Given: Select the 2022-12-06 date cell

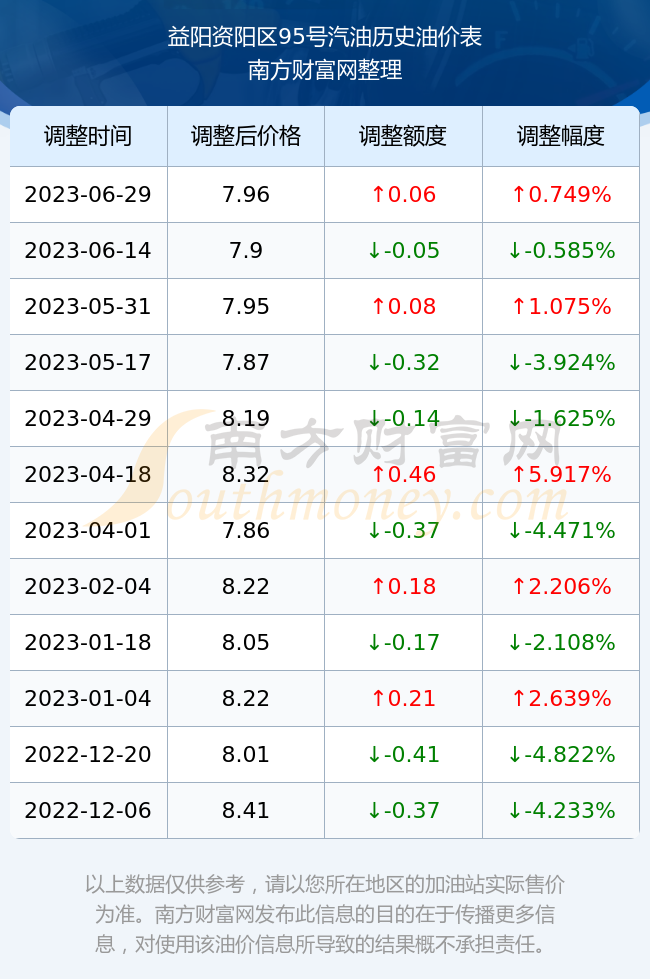Looking at the screenshot, I should point(88,810).
